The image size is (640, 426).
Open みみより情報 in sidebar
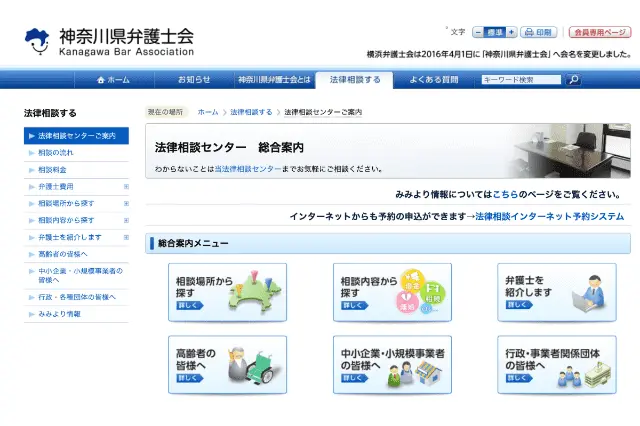76,314
